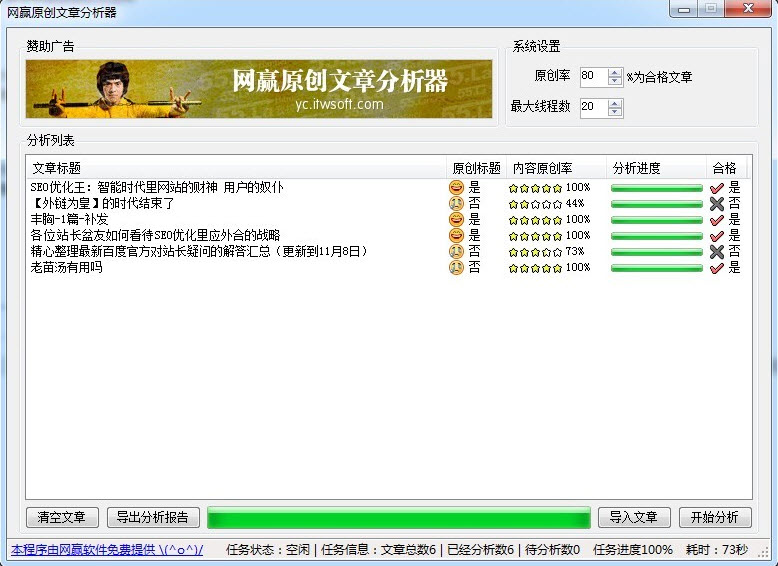This screenshot has width=778, height=566.
Task: Click the 已经分析数6 status entry
Action: [480, 550]
